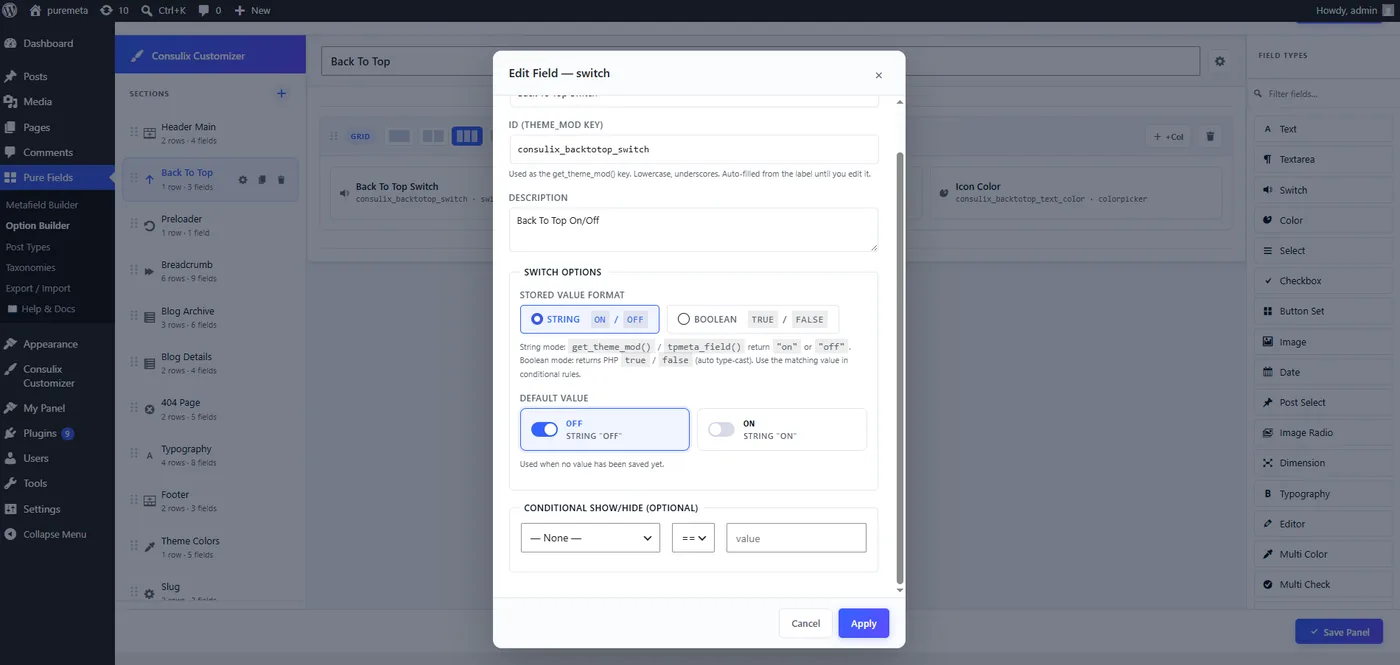Add the Editor field type
The width and height of the screenshot is (1400, 665).
[1322, 524]
